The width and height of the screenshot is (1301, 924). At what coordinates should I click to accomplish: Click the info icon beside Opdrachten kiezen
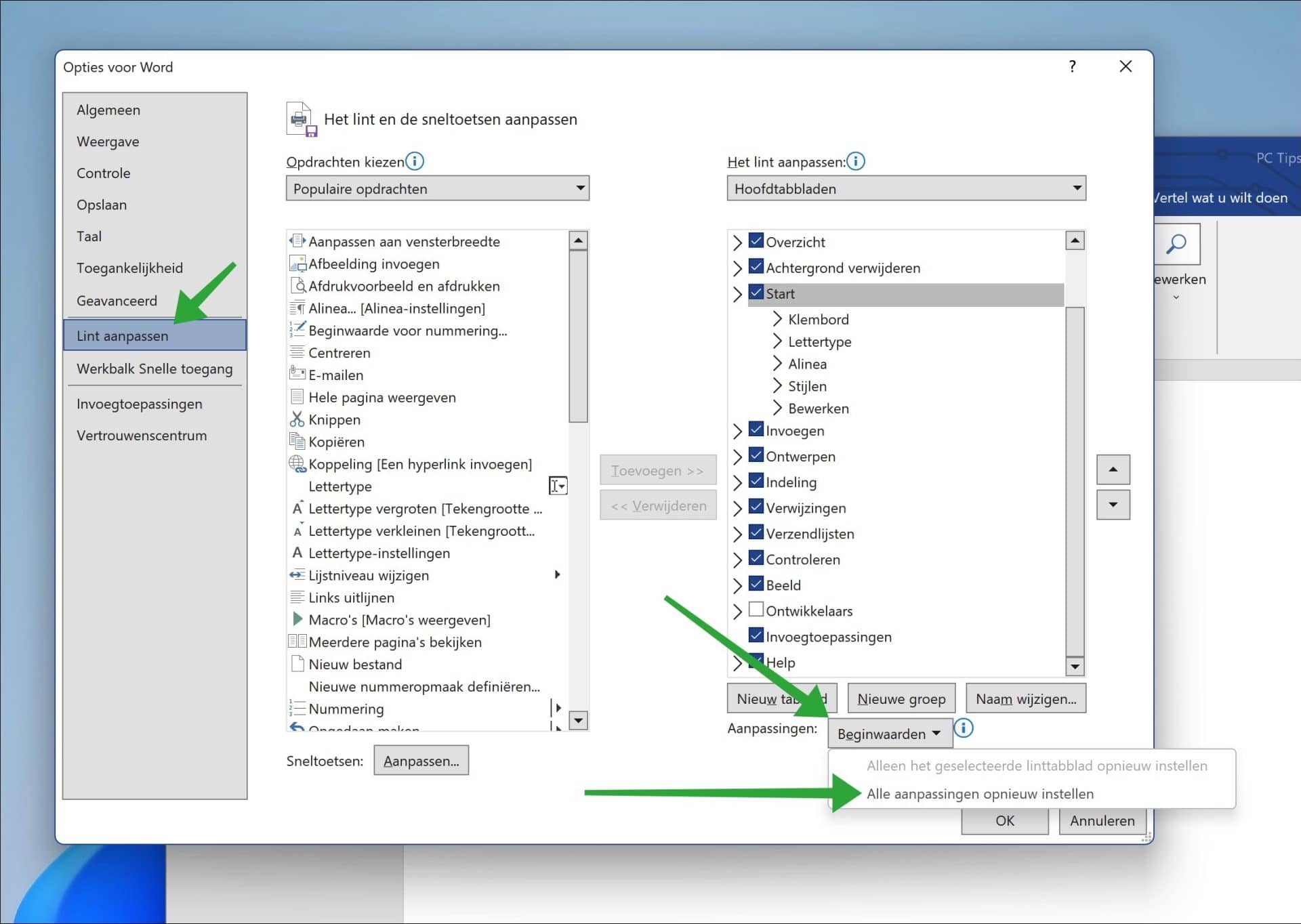click(415, 161)
